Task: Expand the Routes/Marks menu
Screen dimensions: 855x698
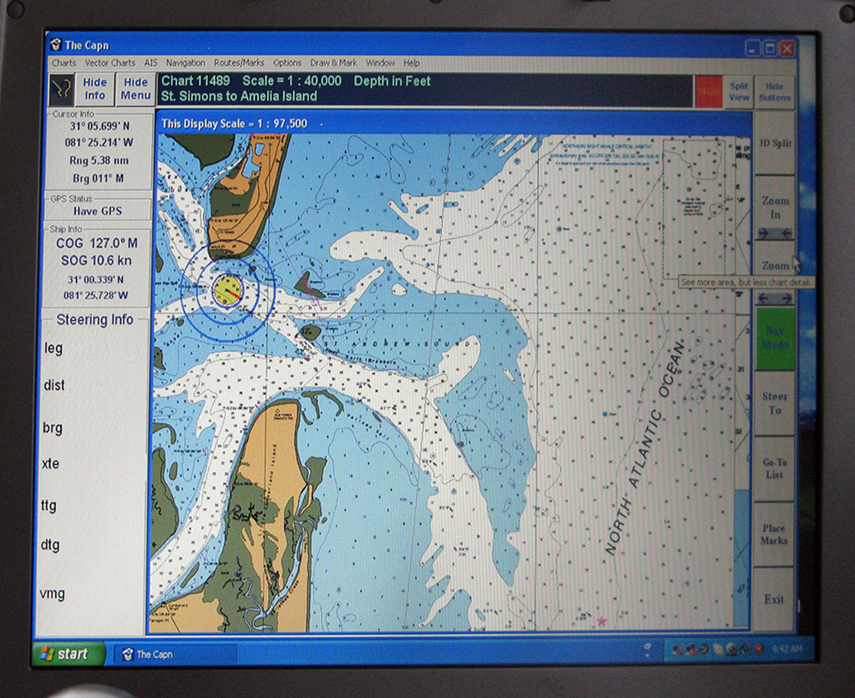Action: coord(239,63)
